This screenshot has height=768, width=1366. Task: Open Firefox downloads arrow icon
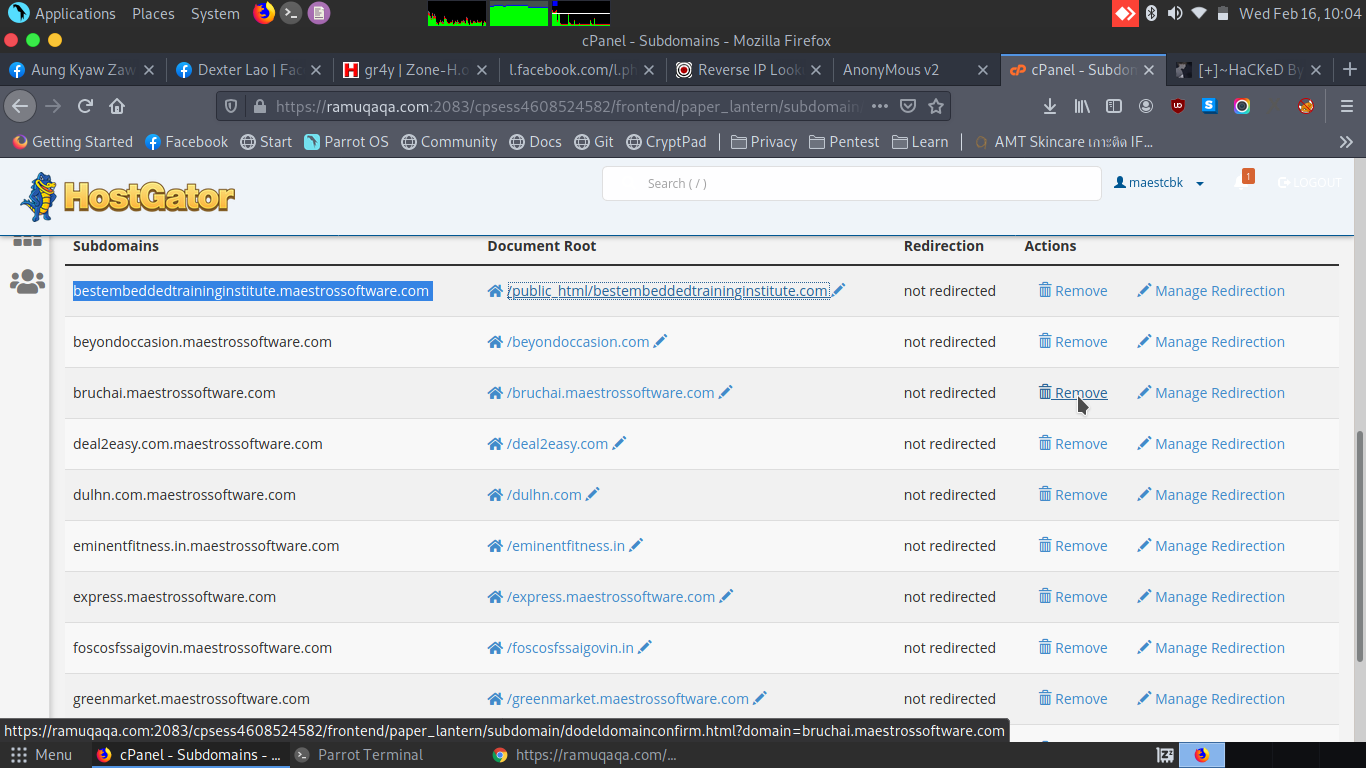1050,106
